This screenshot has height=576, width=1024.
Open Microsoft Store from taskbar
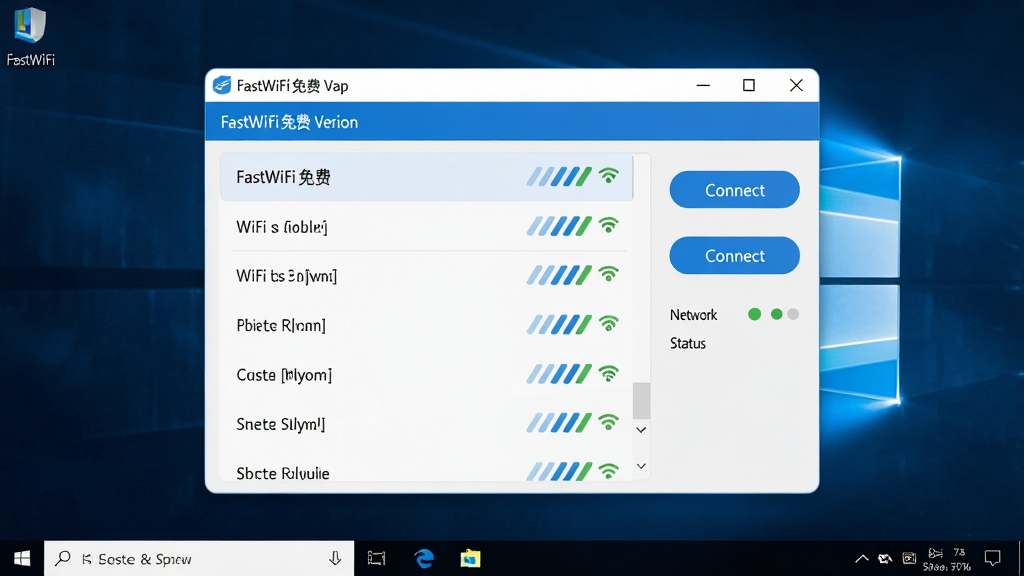click(x=470, y=558)
